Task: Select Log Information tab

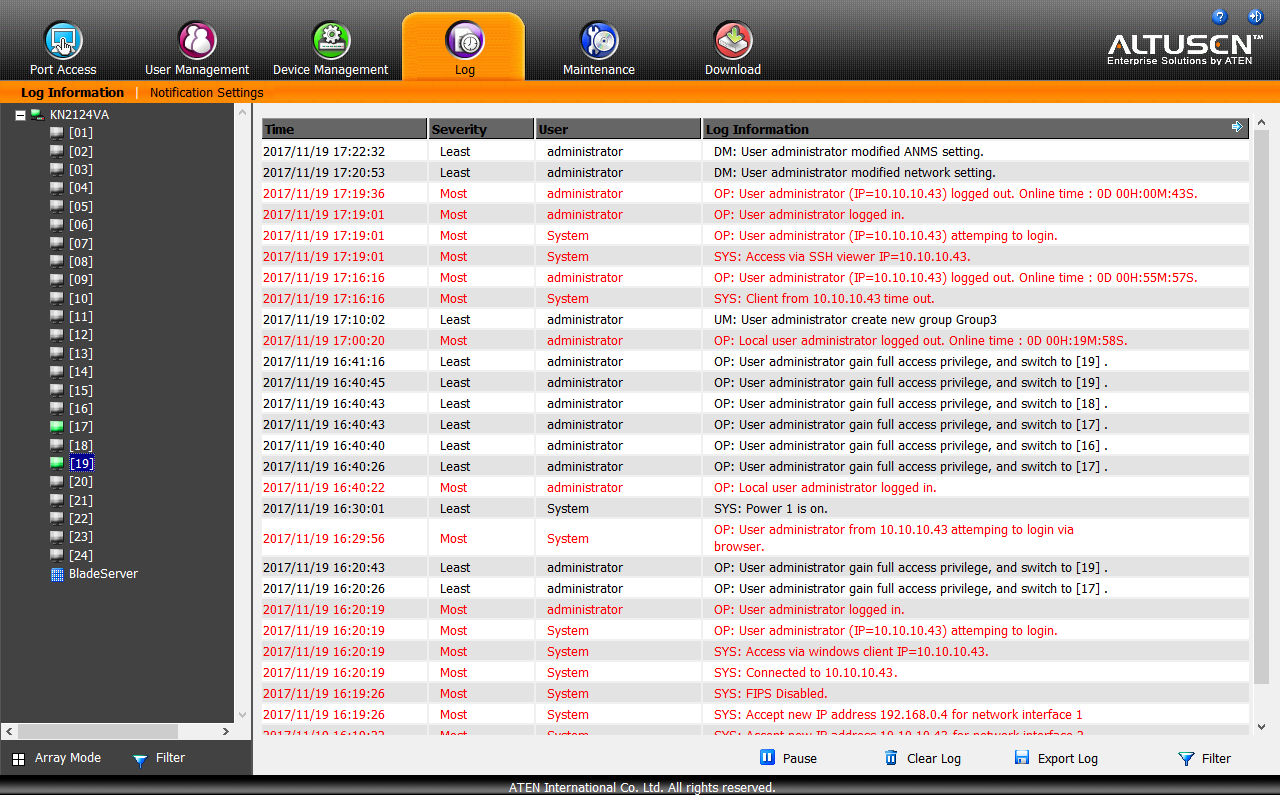Action: point(72,93)
